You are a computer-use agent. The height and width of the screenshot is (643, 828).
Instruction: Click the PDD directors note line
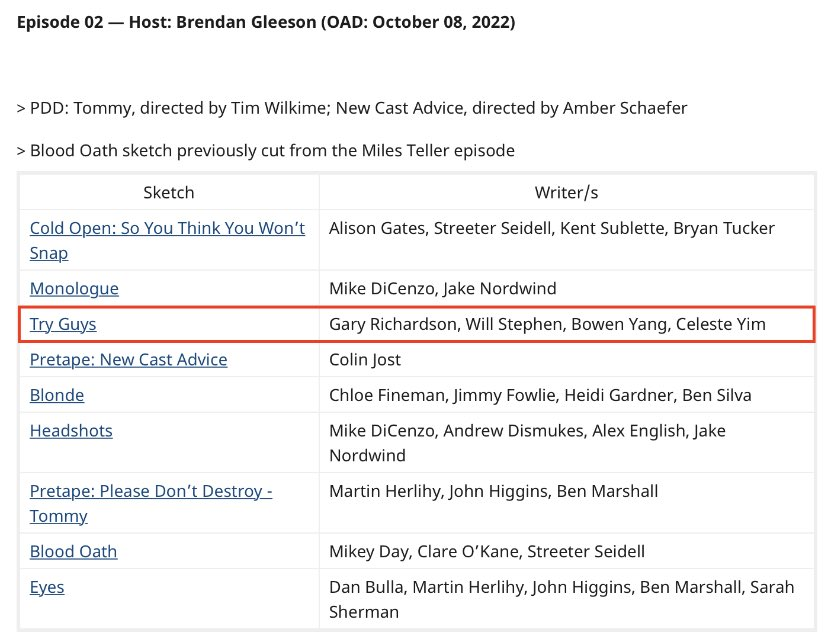(352, 108)
